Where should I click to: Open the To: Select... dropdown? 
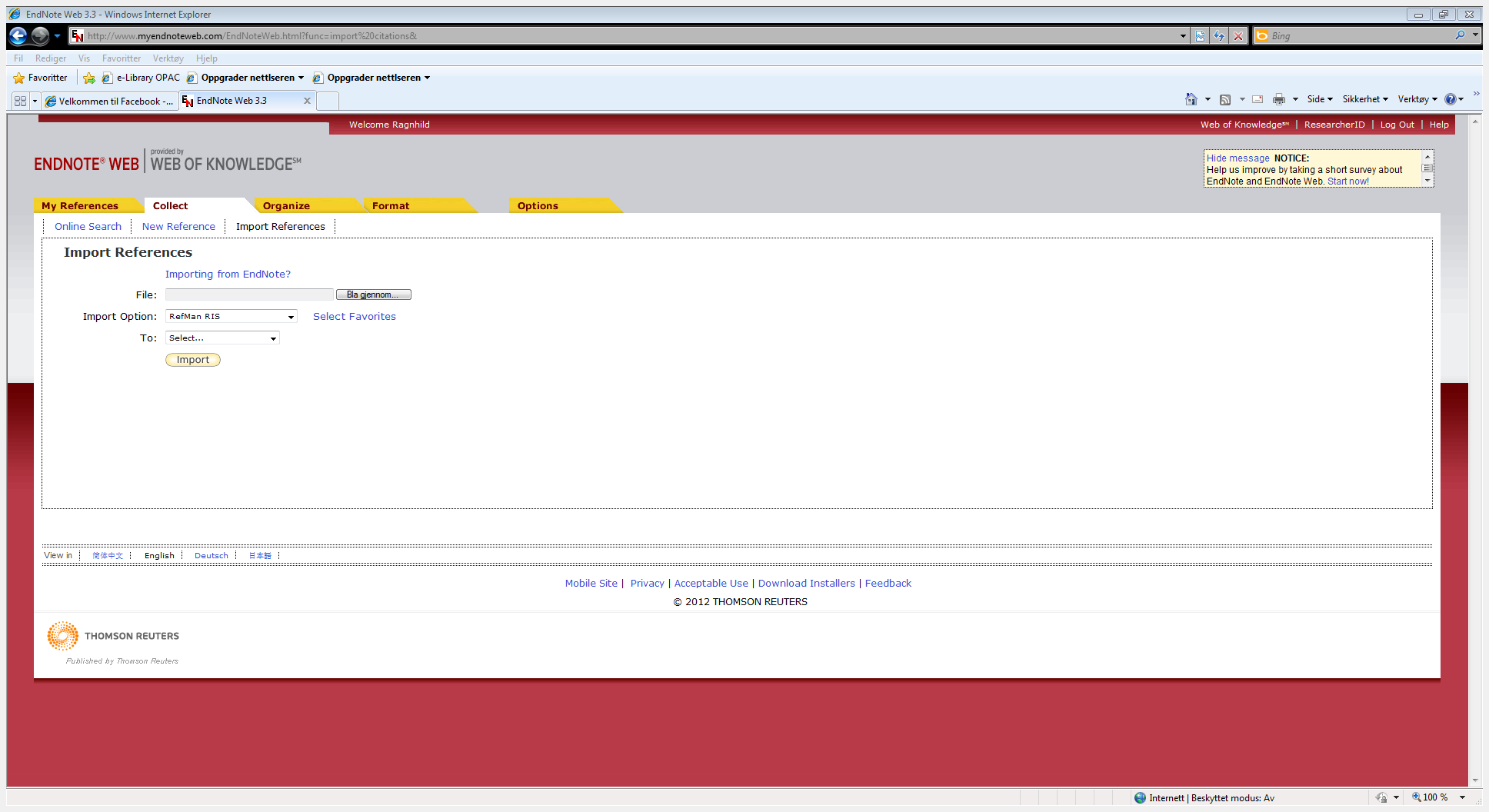222,338
